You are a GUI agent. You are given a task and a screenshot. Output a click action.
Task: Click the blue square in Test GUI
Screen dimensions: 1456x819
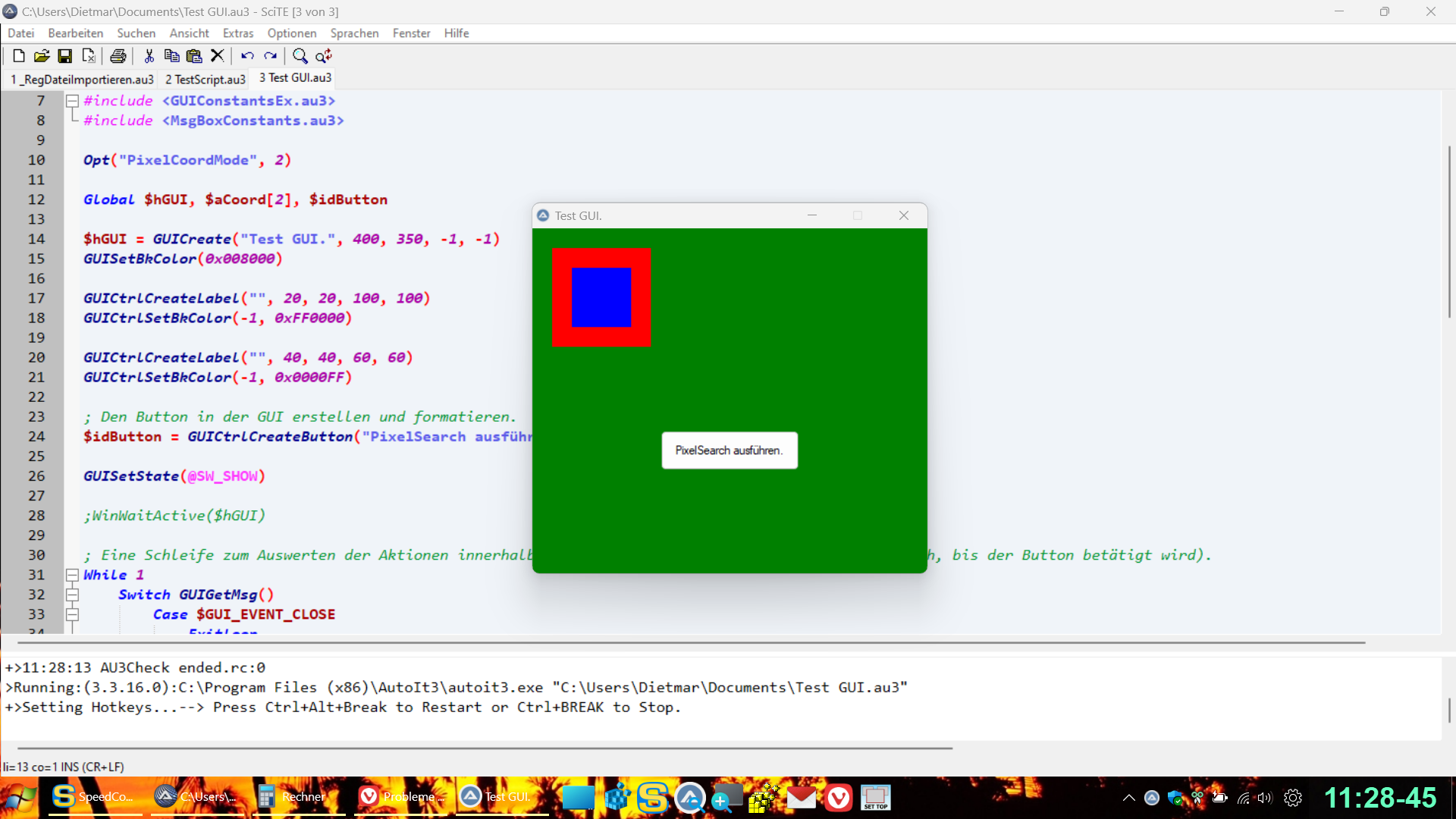tap(601, 297)
